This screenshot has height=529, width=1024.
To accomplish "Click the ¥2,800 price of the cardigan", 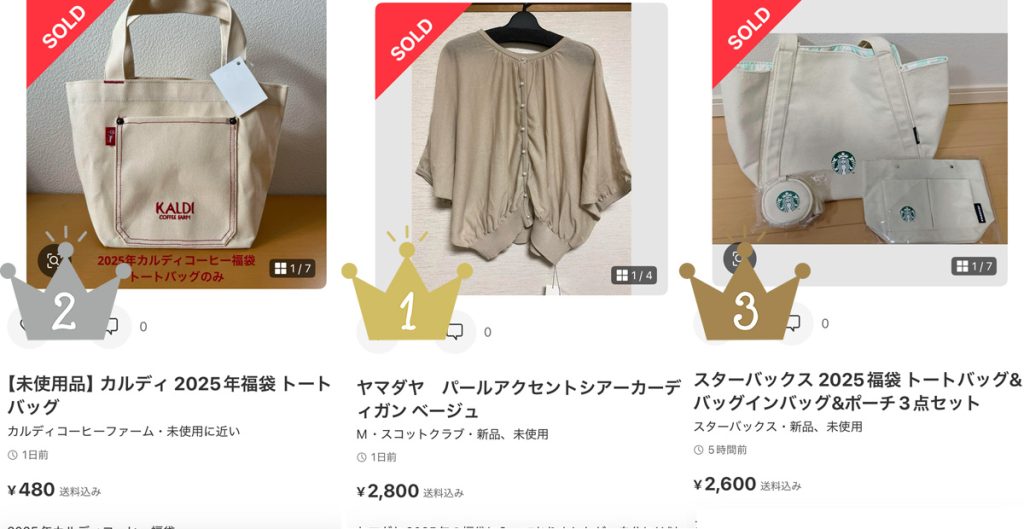I will coord(388,491).
